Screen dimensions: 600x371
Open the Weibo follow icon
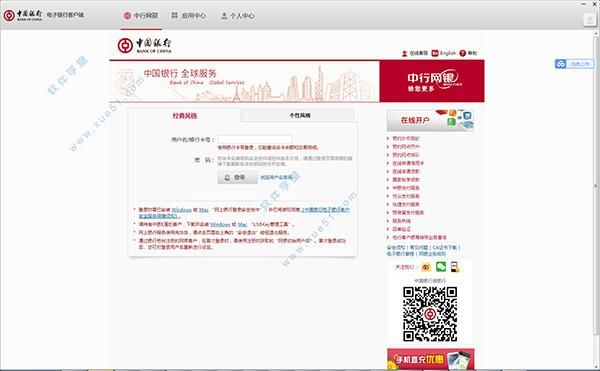[x=426, y=267]
